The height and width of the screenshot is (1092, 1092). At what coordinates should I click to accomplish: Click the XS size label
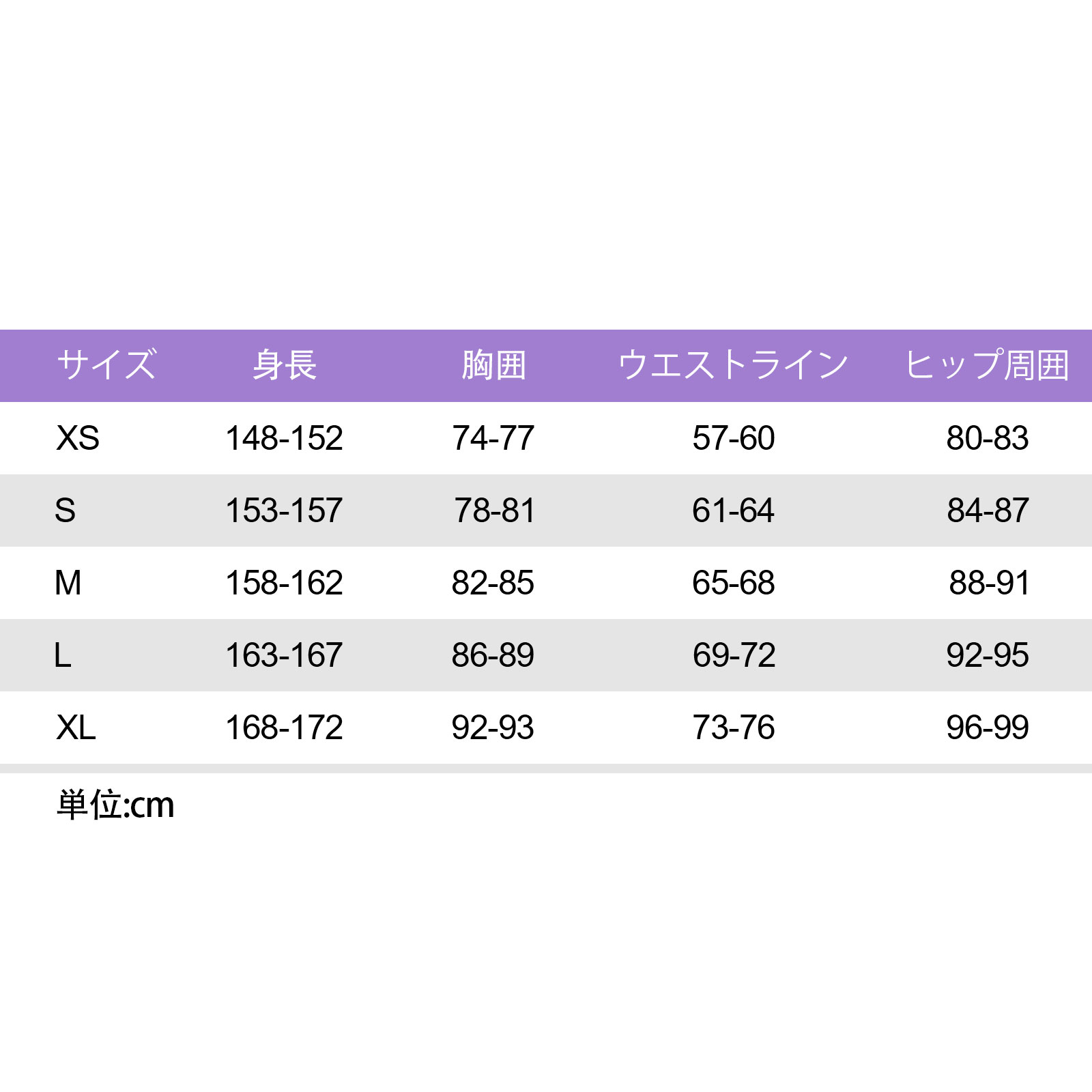78,438
